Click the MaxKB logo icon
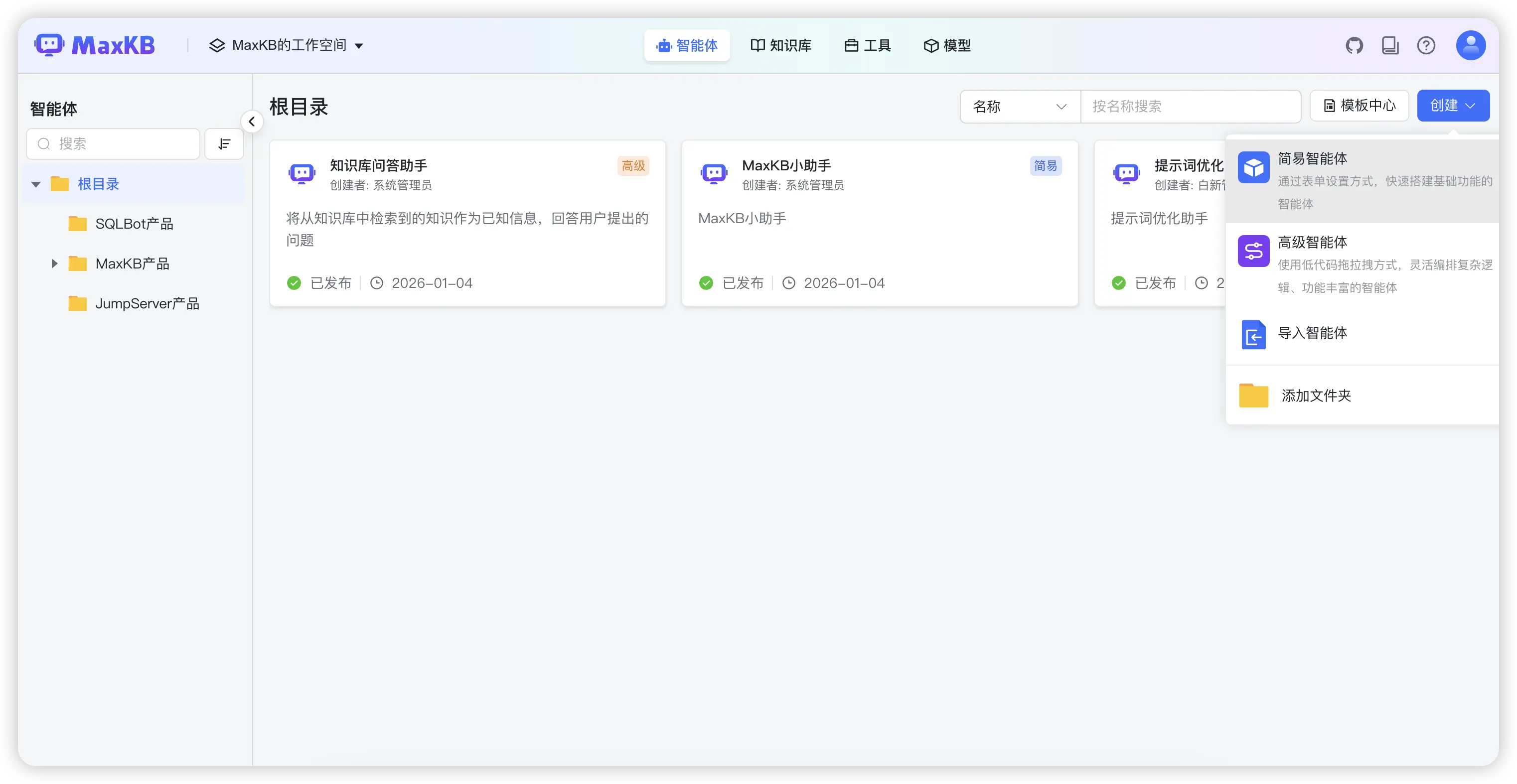The image size is (1517, 784). (x=49, y=45)
